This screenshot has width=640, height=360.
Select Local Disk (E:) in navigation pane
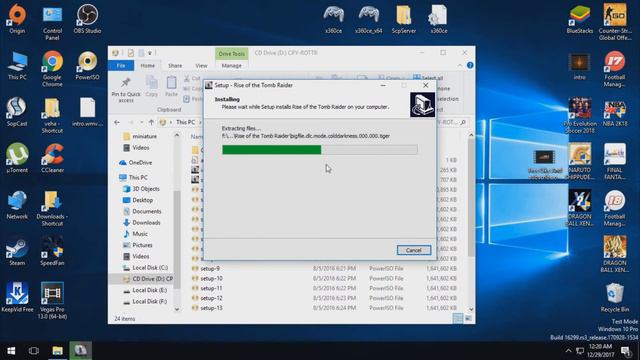point(149,290)
